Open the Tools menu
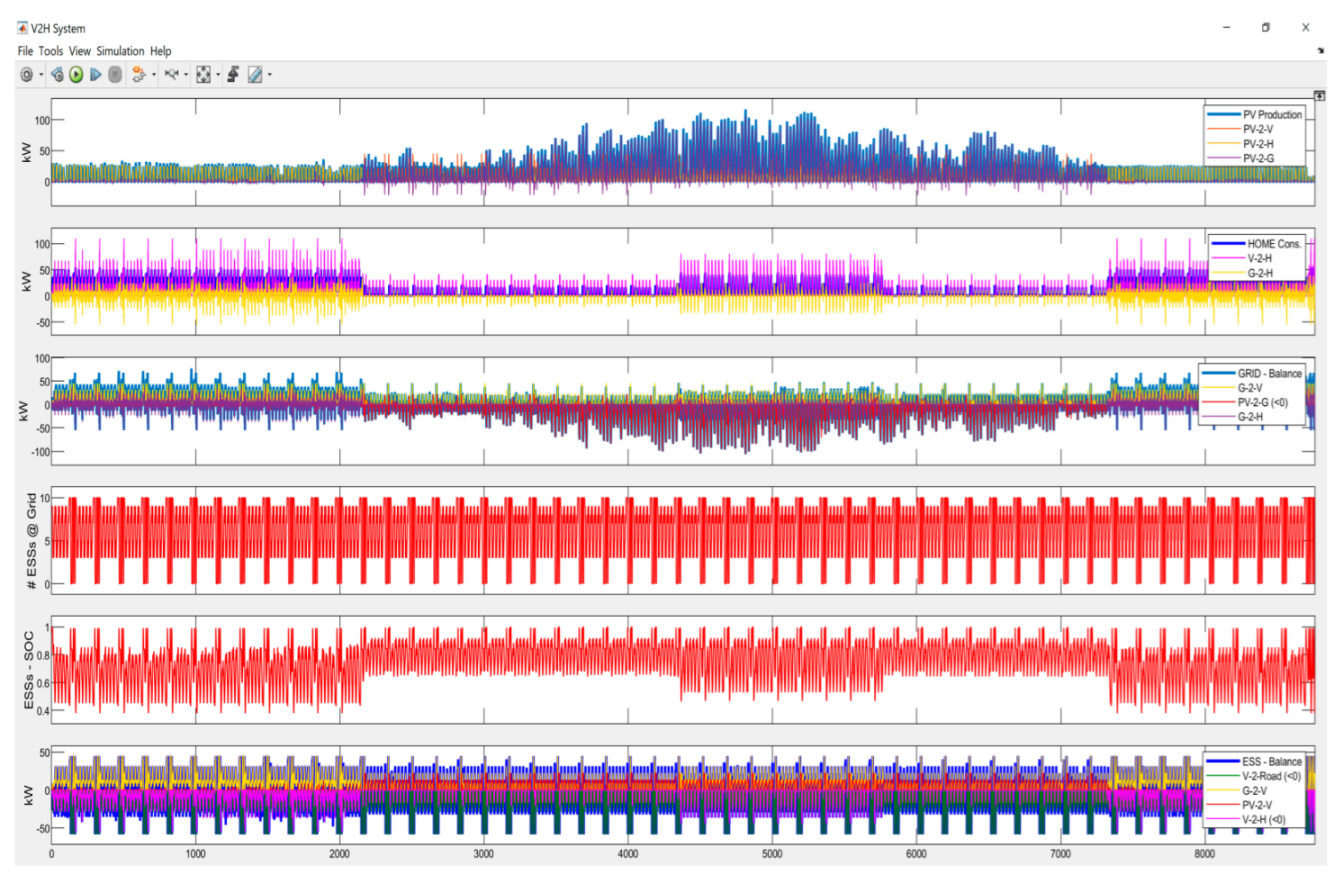 (51, 51)
